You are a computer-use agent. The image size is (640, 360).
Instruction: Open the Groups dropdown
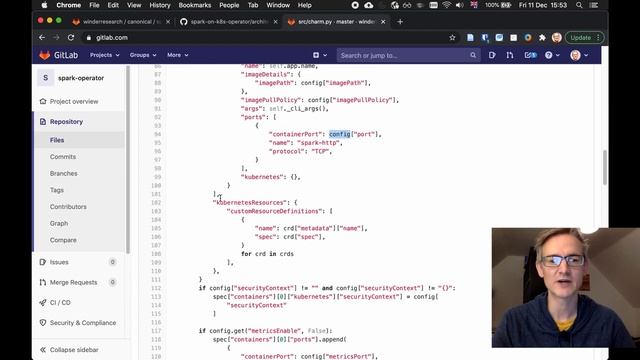143,55
